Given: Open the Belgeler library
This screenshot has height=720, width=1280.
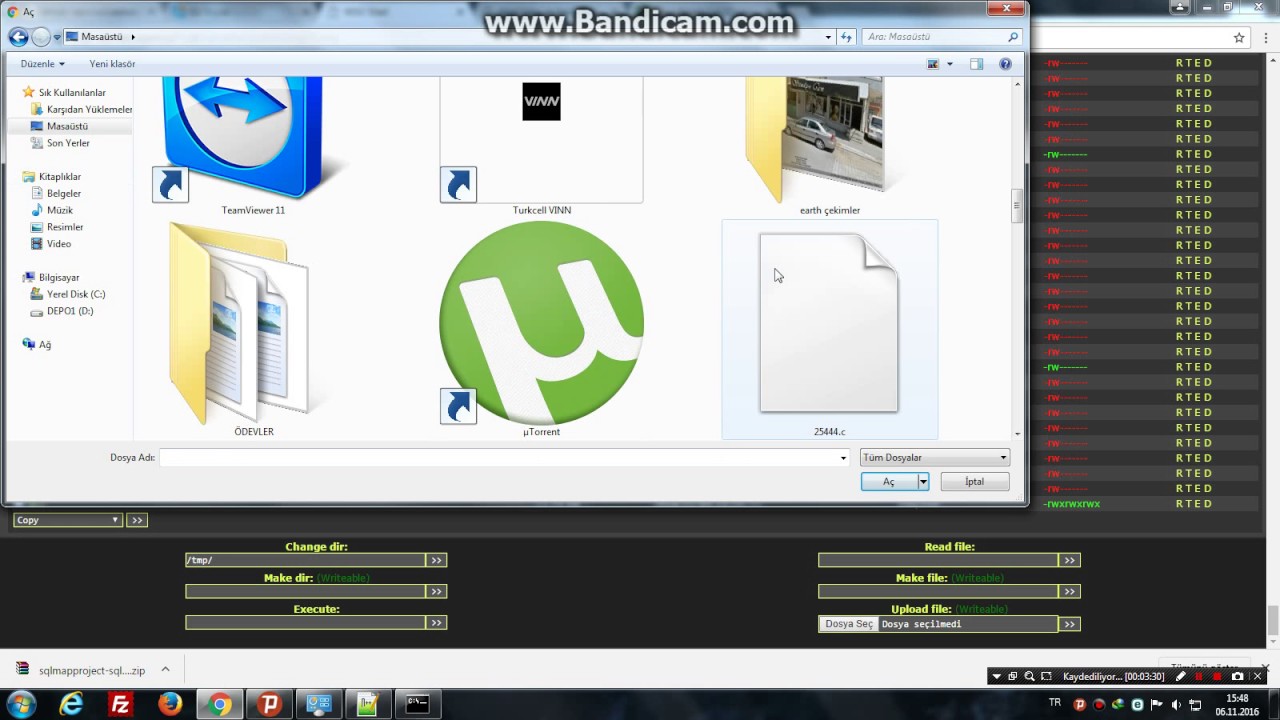Looking at the screenshot, I should pos(64,193).
